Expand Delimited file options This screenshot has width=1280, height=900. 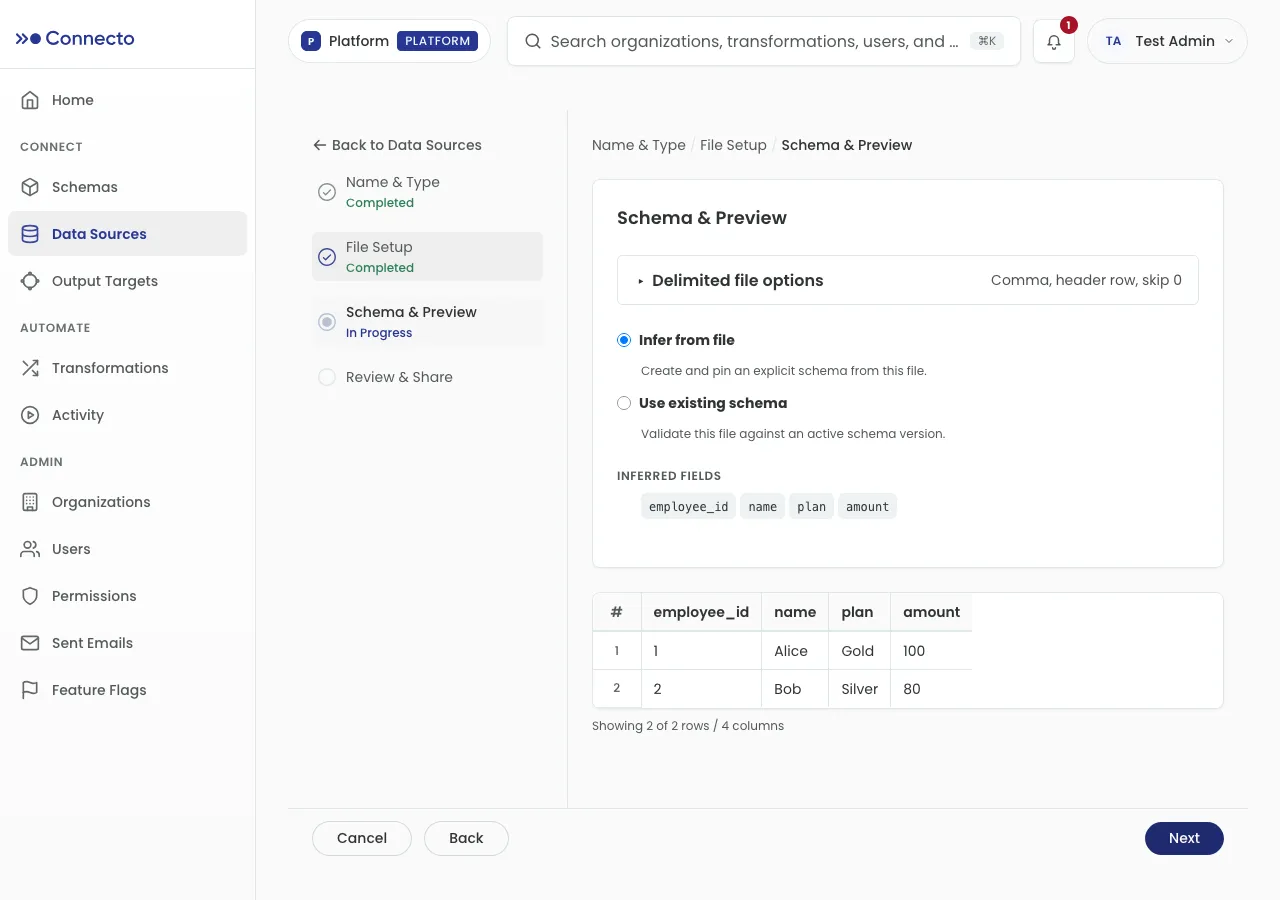[x=908, y=280]
